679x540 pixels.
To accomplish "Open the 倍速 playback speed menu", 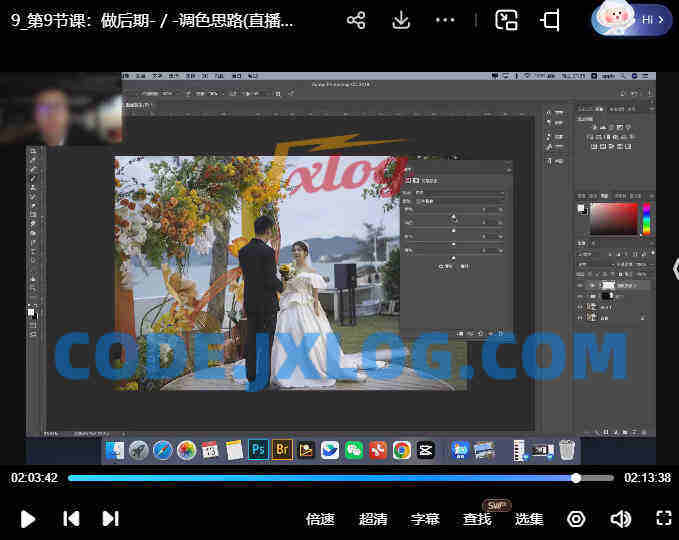I will tap(320, 519).
